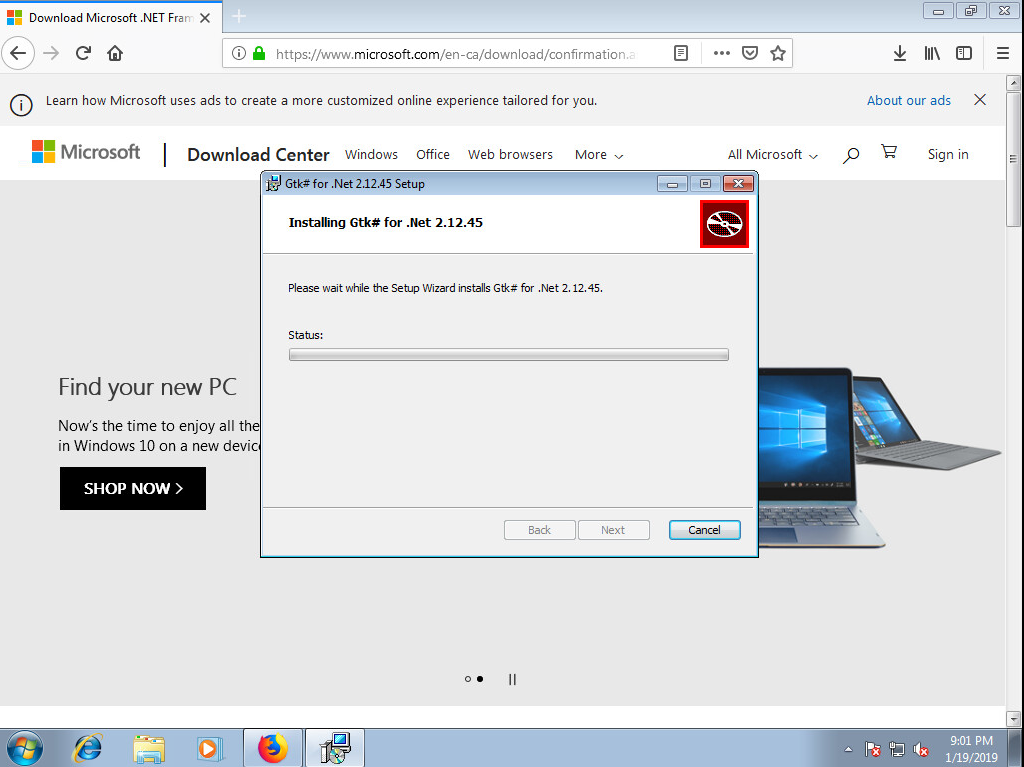This screenshot has height=767, width=1024.
Task: Cancel the Gtk# installation
Action: coord(704,530)
